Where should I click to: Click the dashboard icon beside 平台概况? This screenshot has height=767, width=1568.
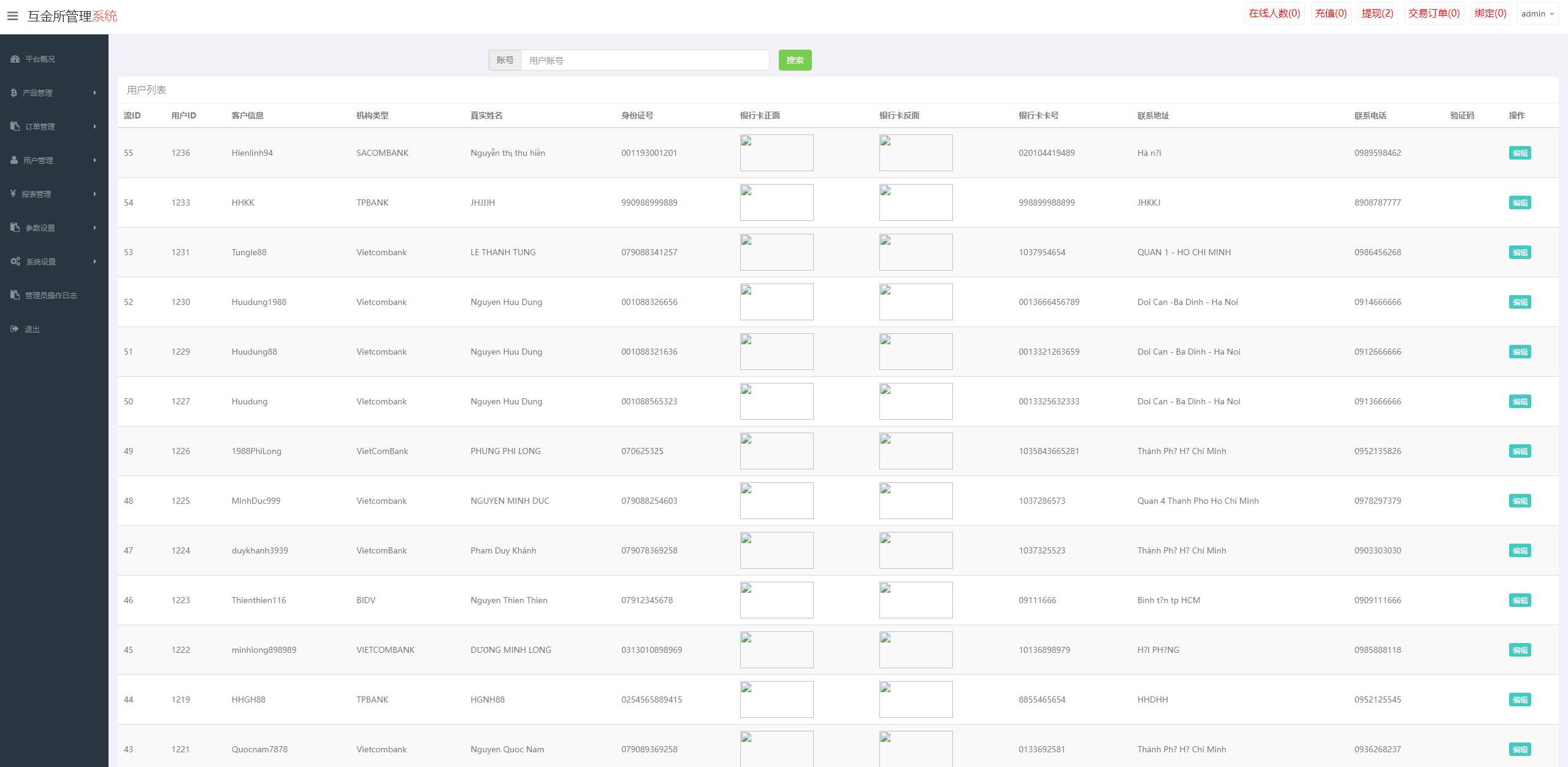15,59
